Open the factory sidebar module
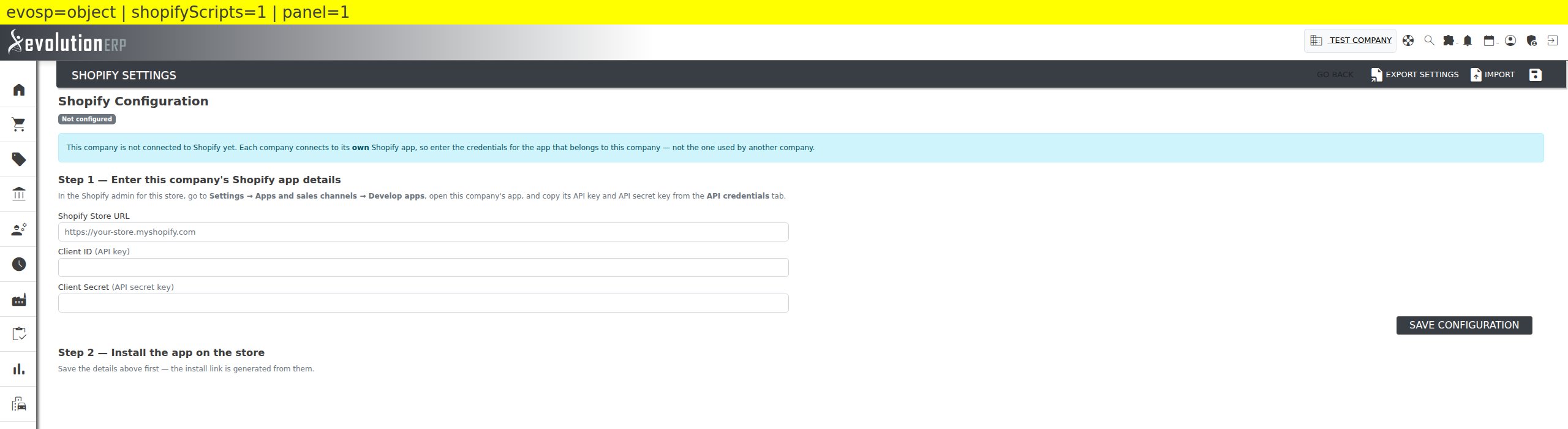Image resolution: width=1568 pixels, height=429 pixels. pyautogui.click(x=19, y=300)
